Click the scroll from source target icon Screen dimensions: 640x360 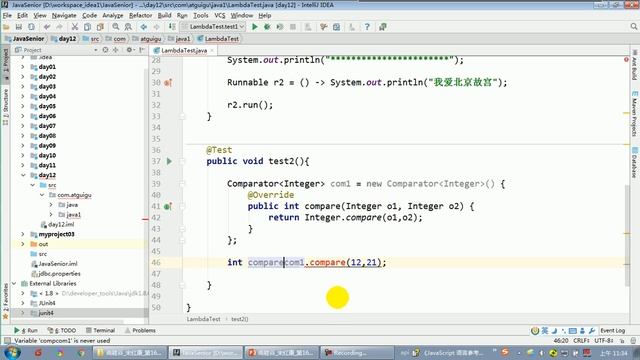pos(105,50)
